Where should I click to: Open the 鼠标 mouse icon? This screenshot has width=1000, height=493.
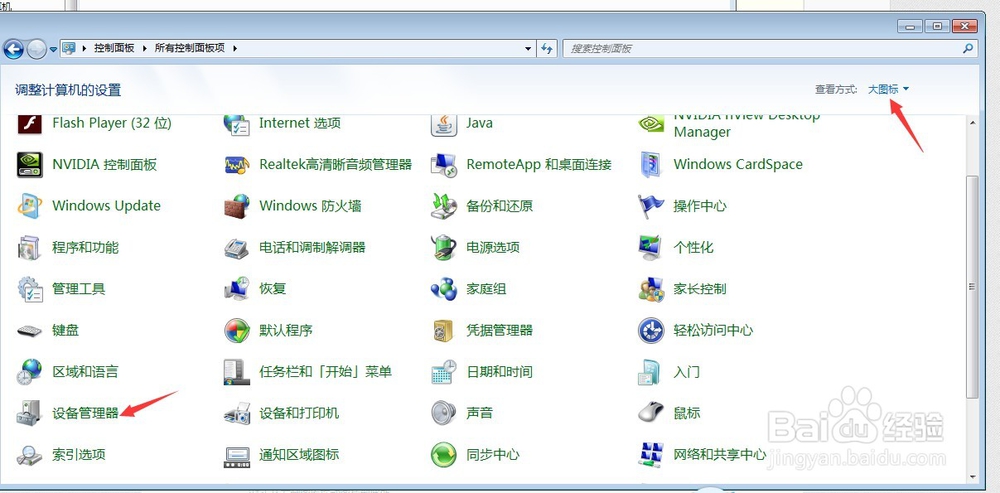651,413
